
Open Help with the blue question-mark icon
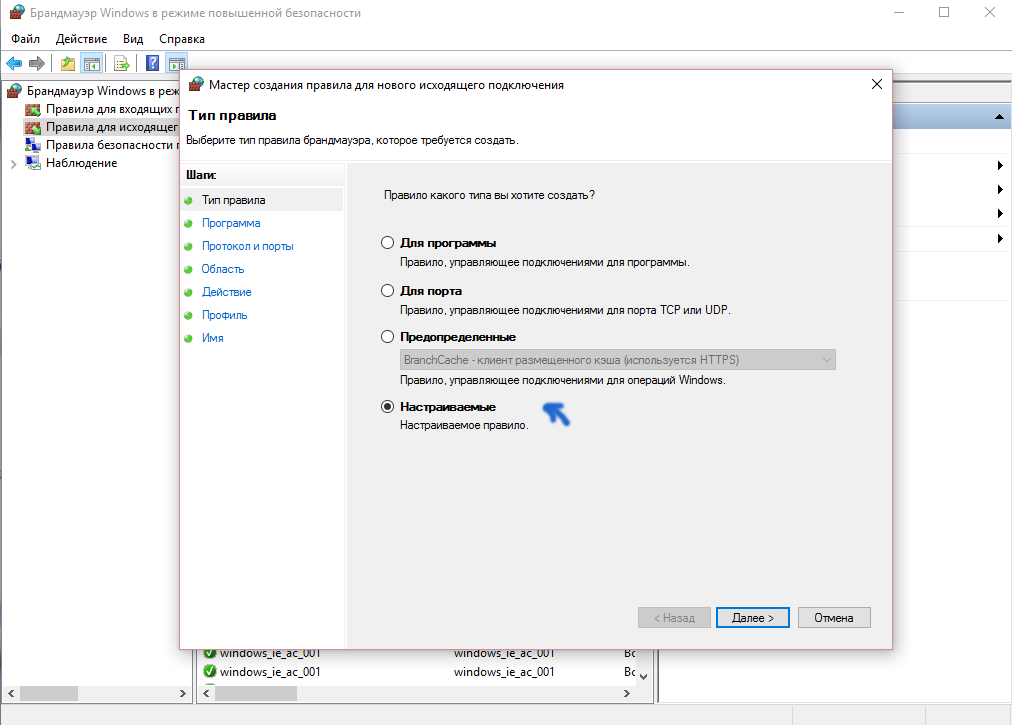point(152,63)
